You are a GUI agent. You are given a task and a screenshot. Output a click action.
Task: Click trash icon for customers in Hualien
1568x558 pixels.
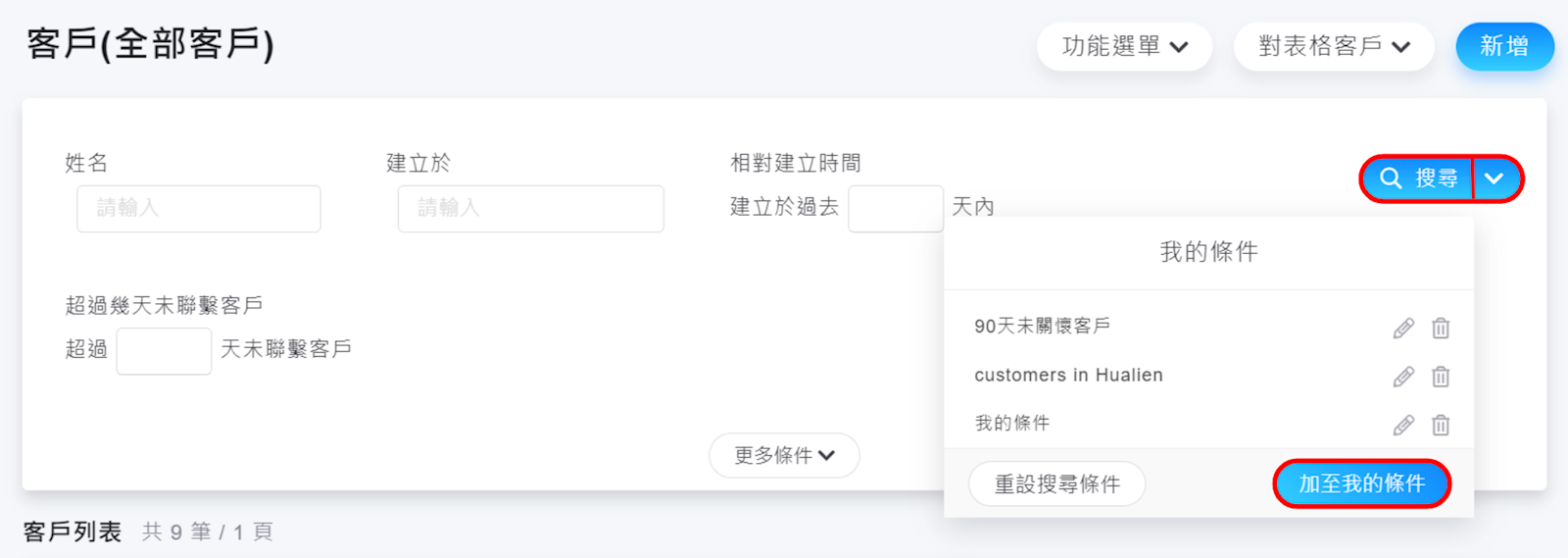[x=1441, y=377]
